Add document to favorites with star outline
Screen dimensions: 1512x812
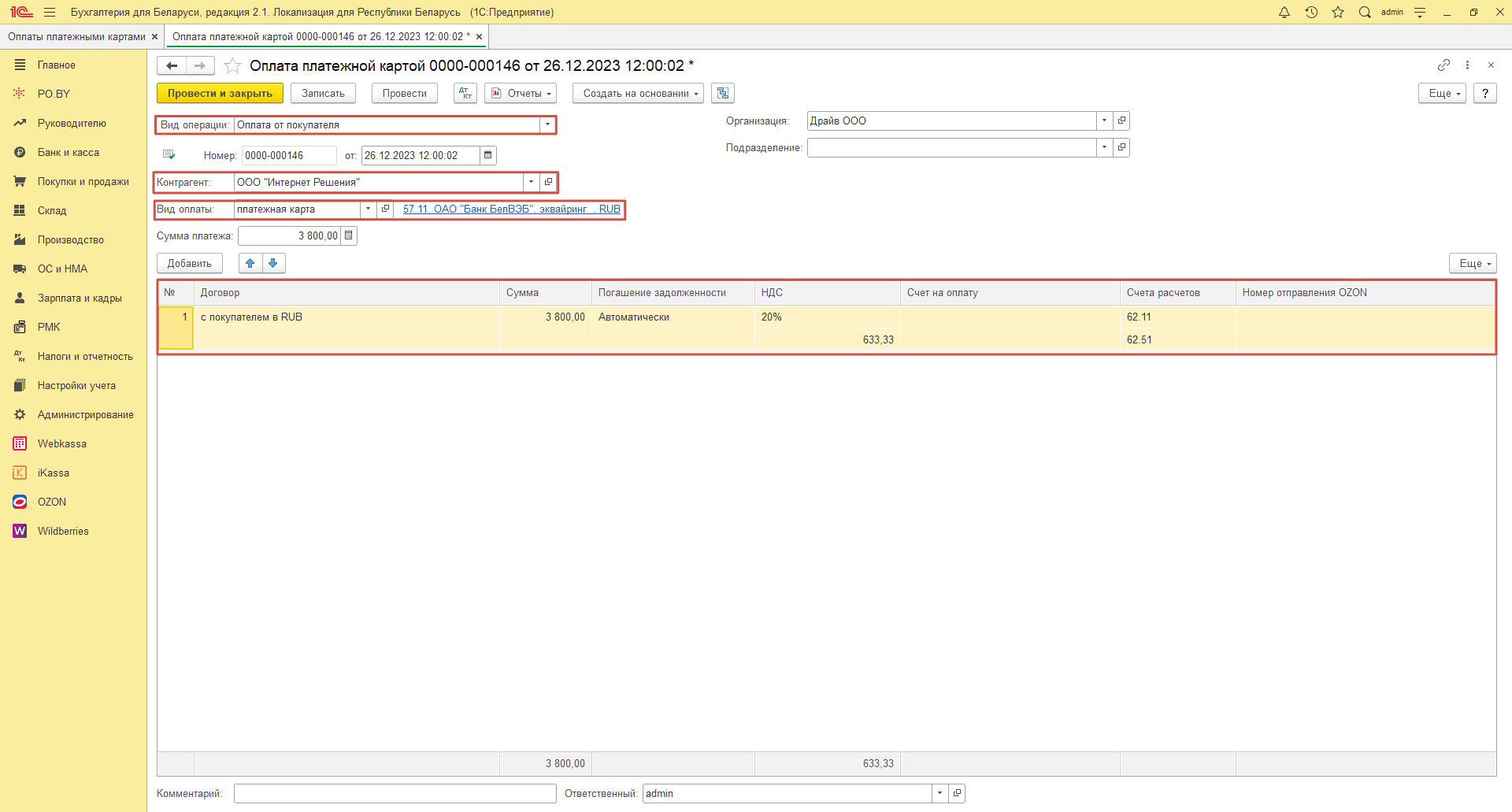[x=232, y=65]
